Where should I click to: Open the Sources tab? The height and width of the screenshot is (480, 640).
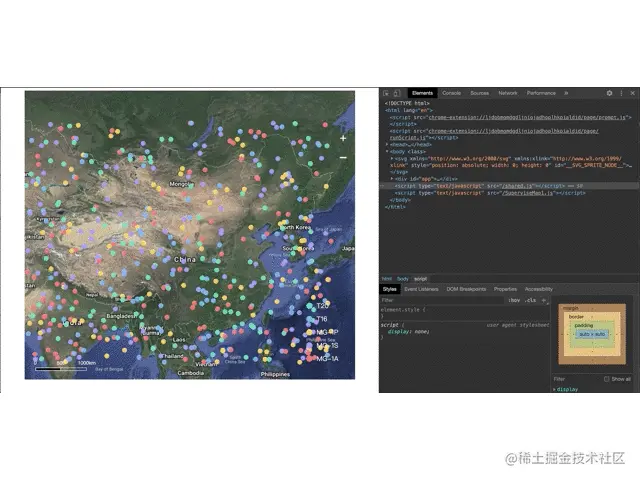click(x=480, y=93)
